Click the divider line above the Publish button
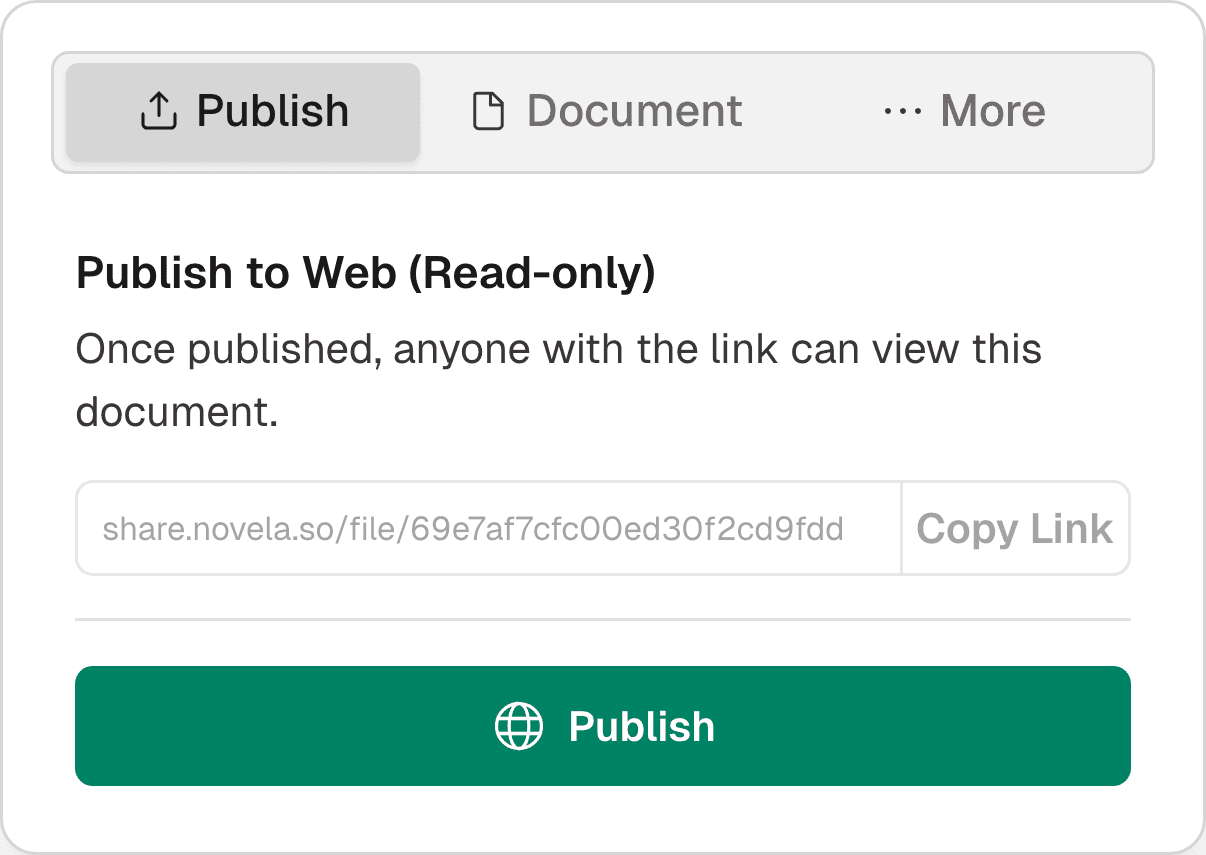Screen dimensions: 1206x855 (602, 619)
